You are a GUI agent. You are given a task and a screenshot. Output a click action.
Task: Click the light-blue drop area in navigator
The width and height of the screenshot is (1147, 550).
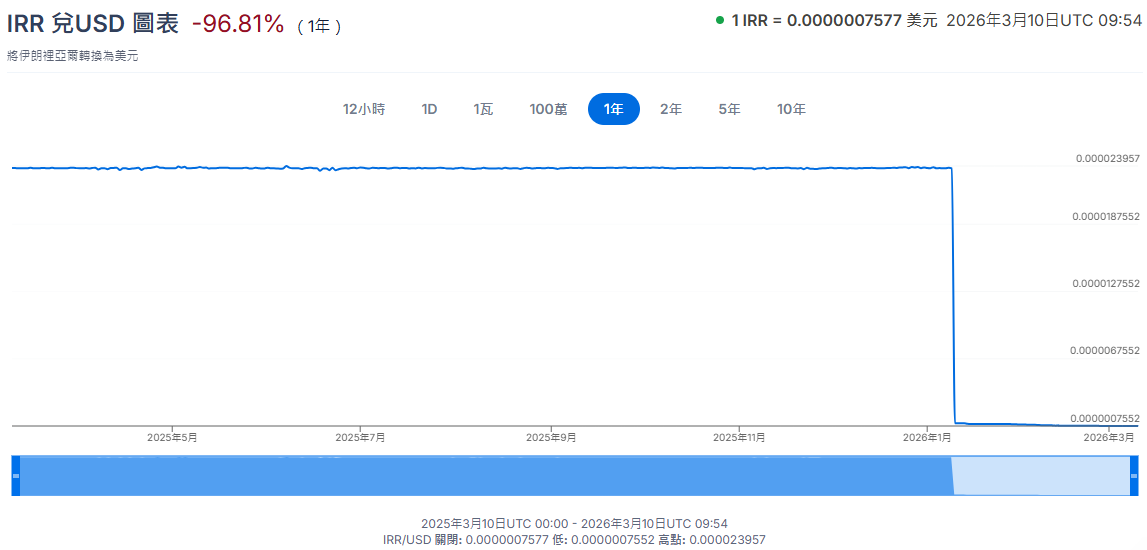pos(1040,476)
